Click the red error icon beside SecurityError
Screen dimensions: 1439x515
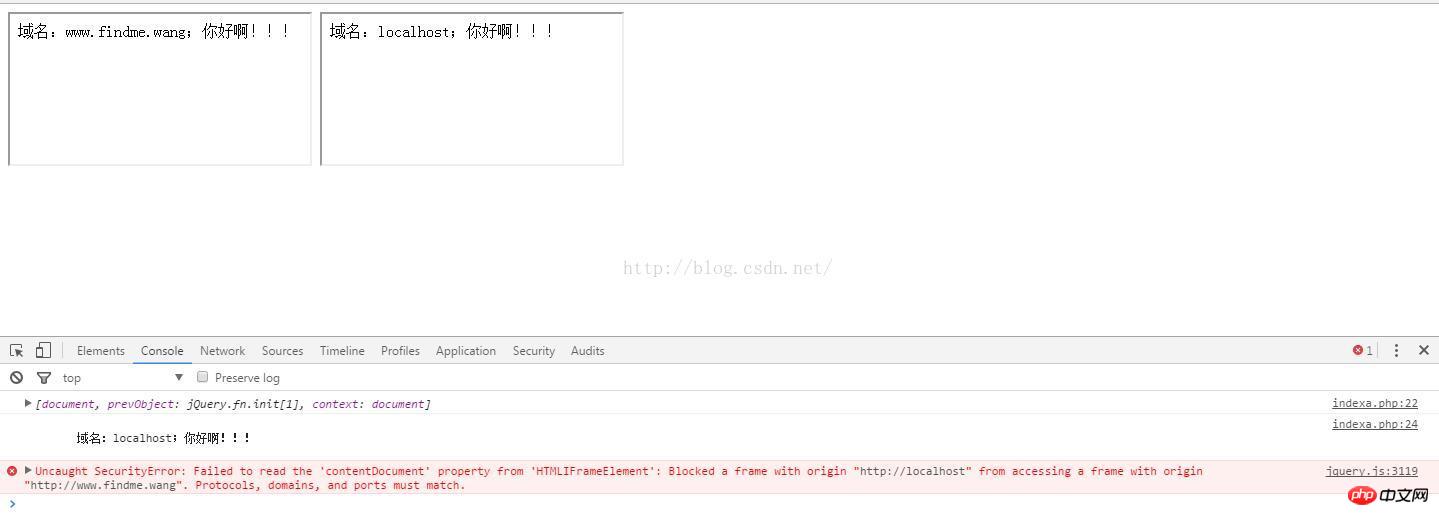pyautogui.click(x=12, y=471)
